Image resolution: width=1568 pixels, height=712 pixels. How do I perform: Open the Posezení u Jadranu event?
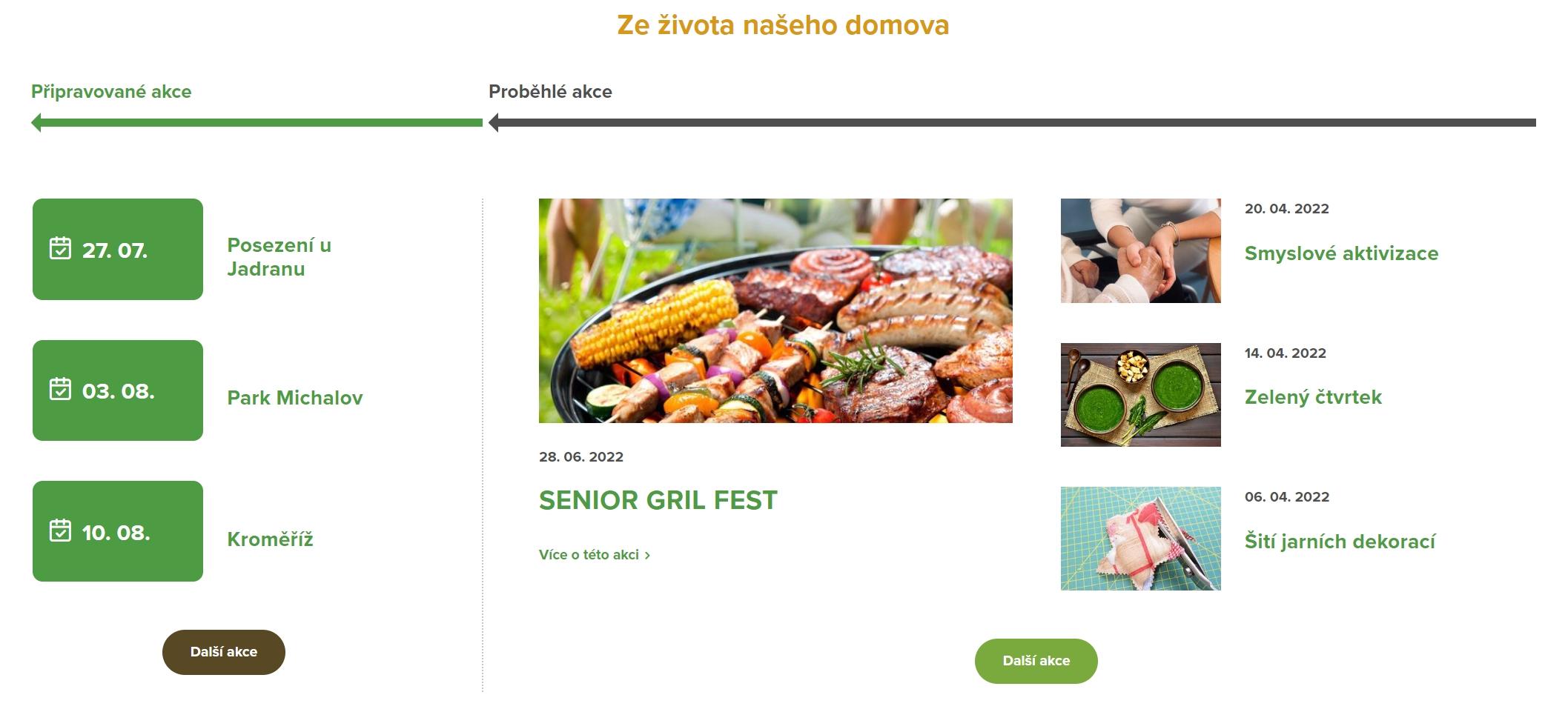click(x=279, y=257)
